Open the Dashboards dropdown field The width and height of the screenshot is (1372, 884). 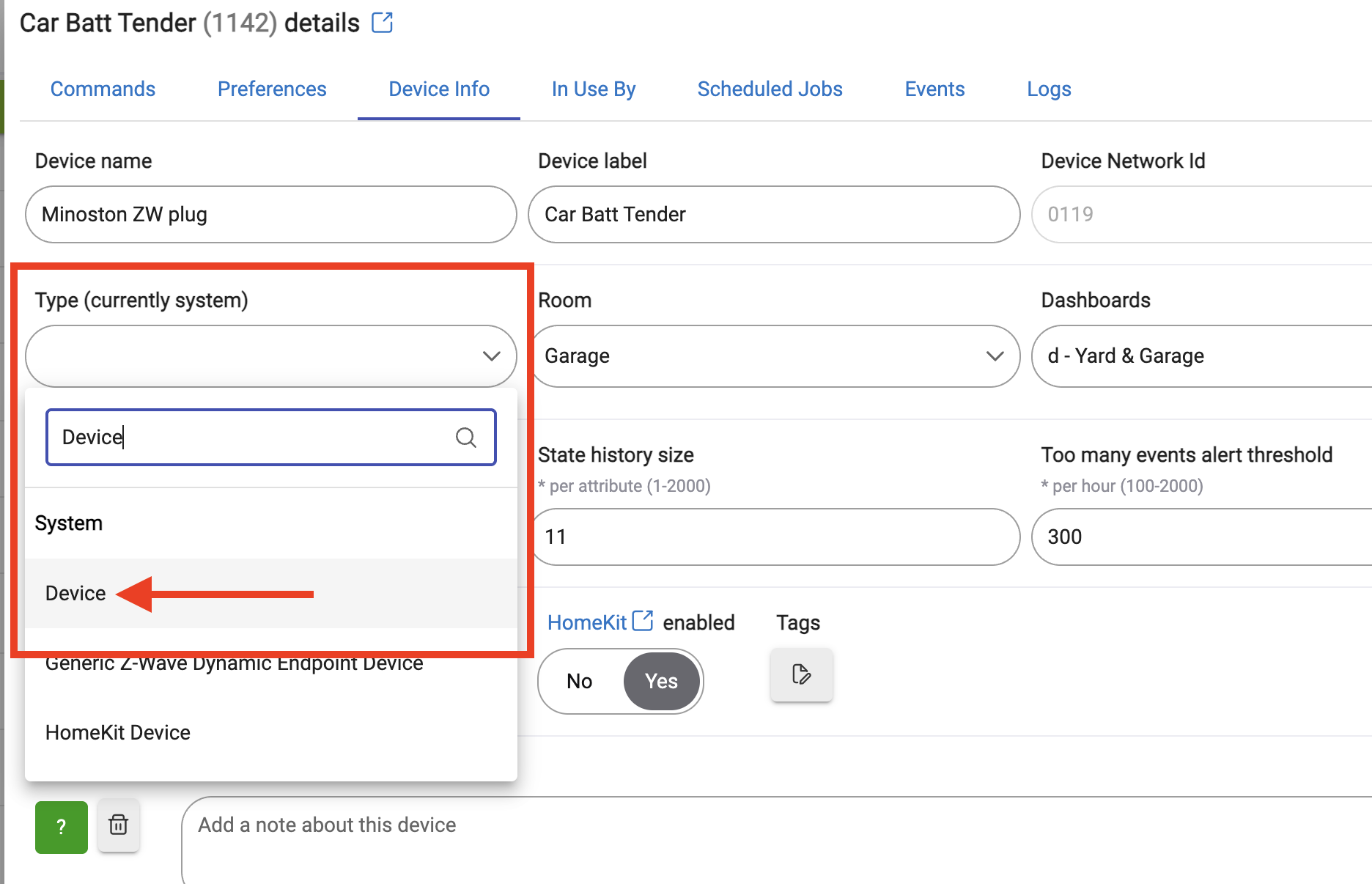click(1202, 356)
